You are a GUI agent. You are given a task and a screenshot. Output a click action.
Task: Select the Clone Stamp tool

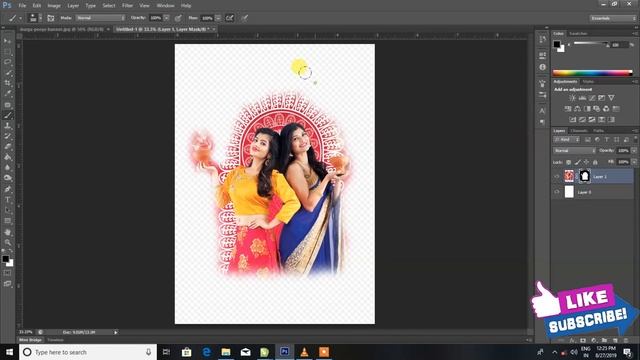(7, 126)
